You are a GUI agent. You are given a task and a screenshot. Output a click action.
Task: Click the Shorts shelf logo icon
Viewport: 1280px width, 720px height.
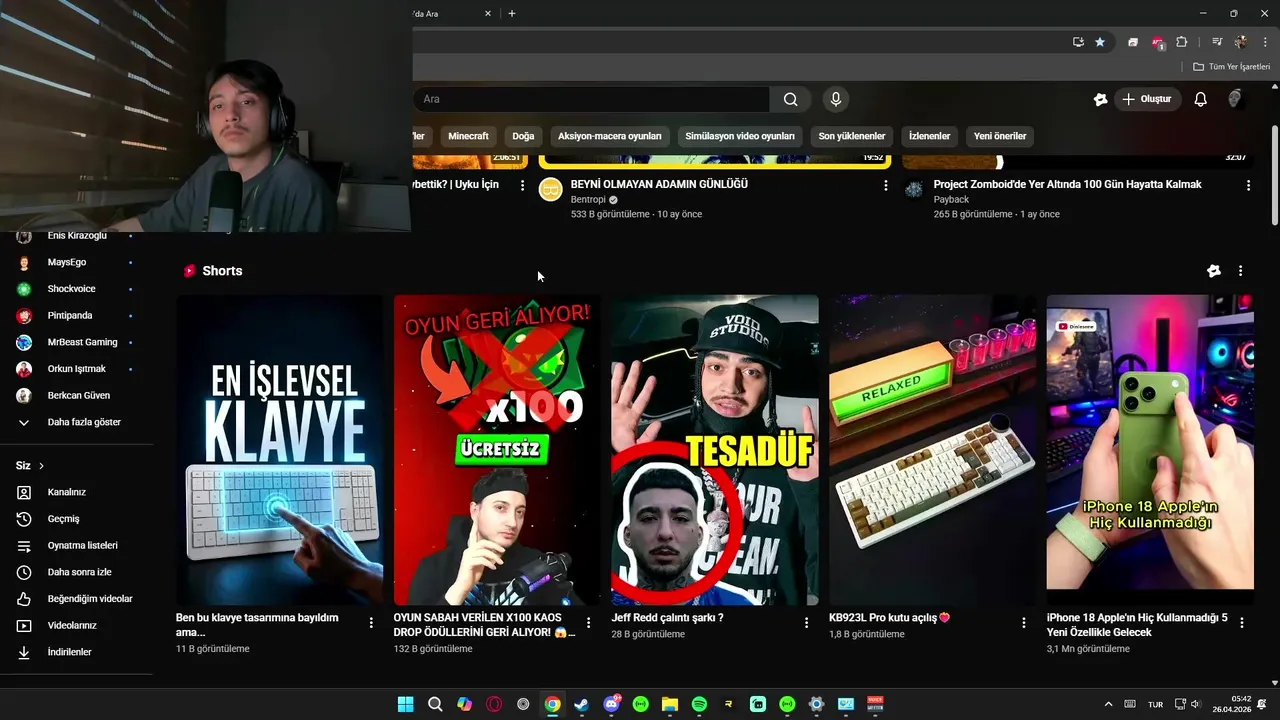point(190,271)
